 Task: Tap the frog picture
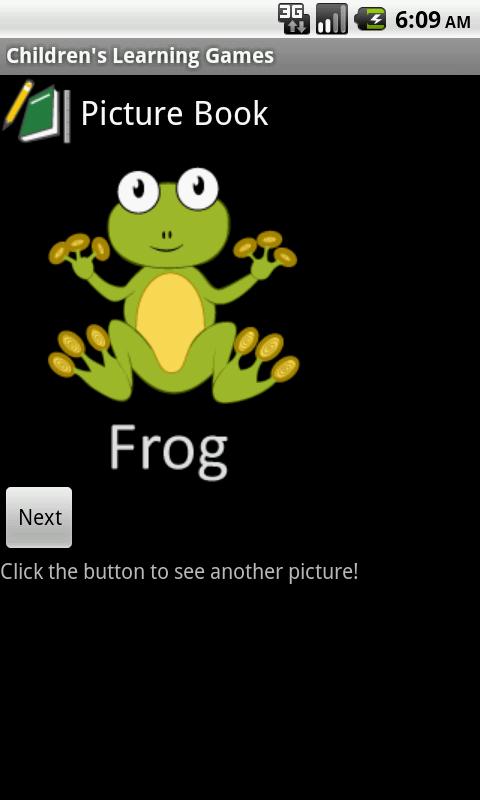173,285
